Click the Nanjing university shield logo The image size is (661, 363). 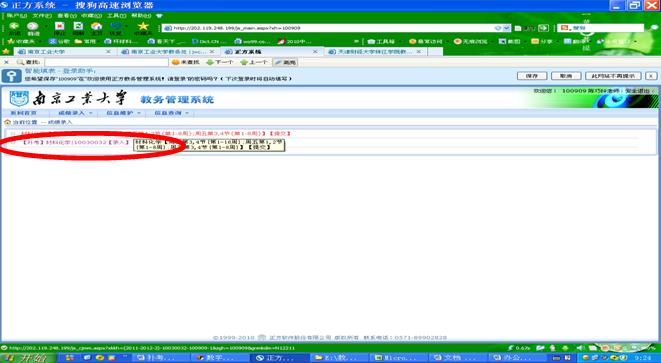pyautogui.click(x=19, y=98)
